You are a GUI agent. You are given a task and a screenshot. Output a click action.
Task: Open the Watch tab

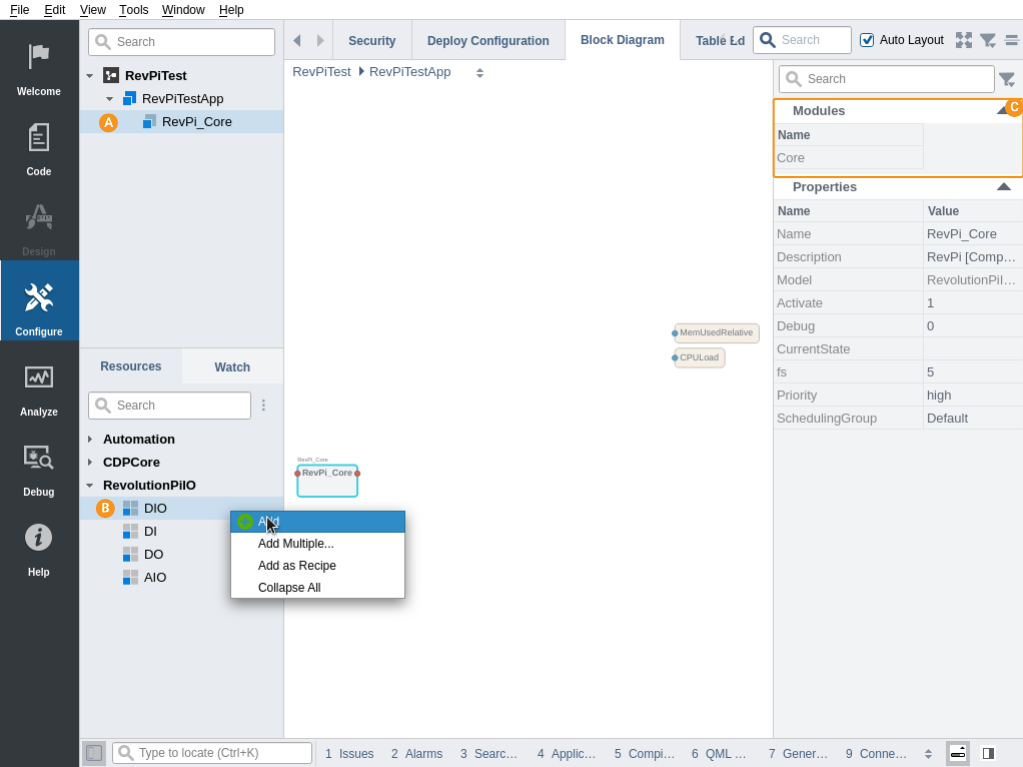click(x=232, y=367)
